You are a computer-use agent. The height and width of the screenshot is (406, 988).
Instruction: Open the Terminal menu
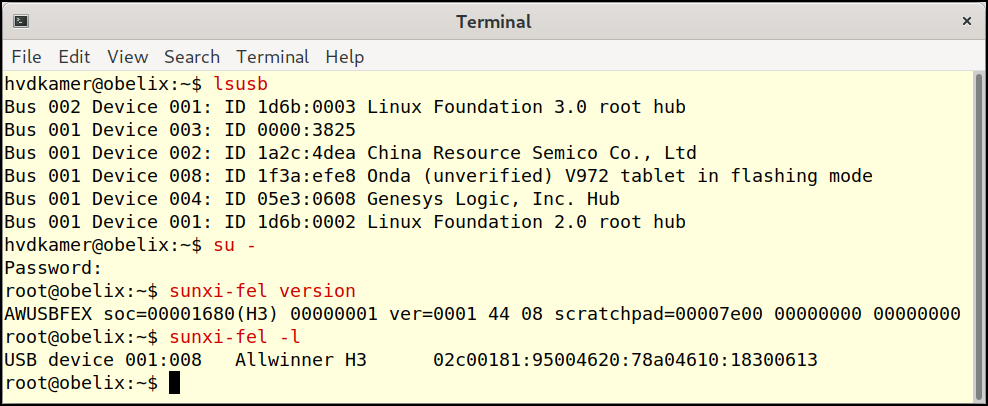(x=273, y=57)
